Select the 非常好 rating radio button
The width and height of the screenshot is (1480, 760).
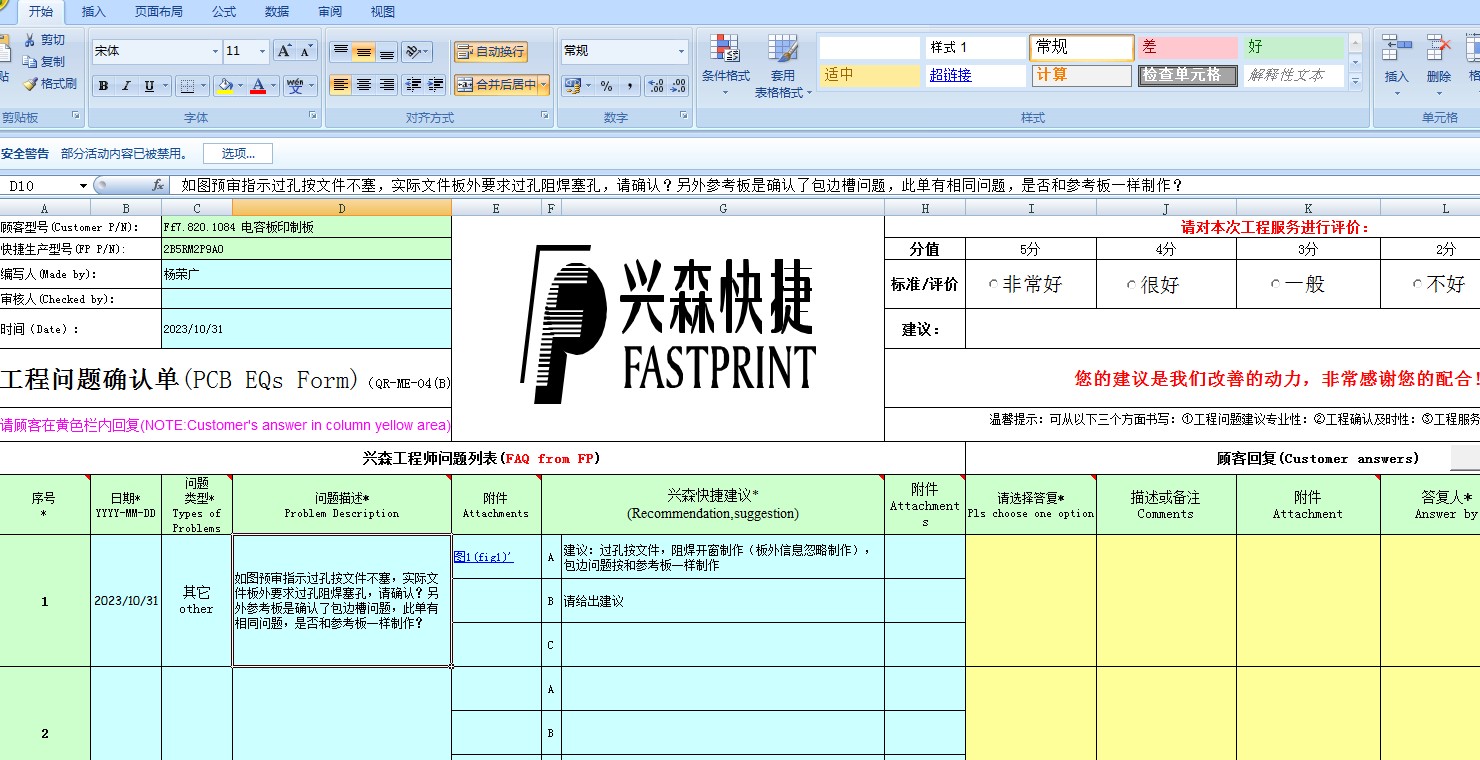pyautogui.click(x=993, y=284)
